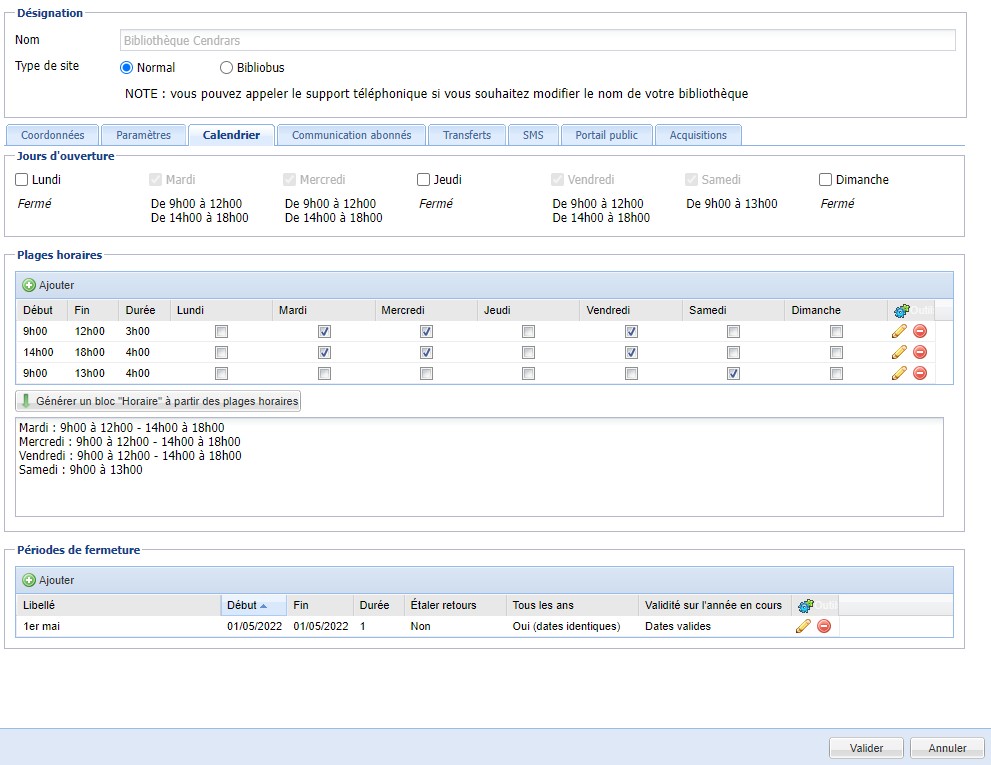This screenshot has width=991, height=765.
Task: Delete the Samedi 9h00-13h00 slot with red minus
Action: tap(919, 373)
